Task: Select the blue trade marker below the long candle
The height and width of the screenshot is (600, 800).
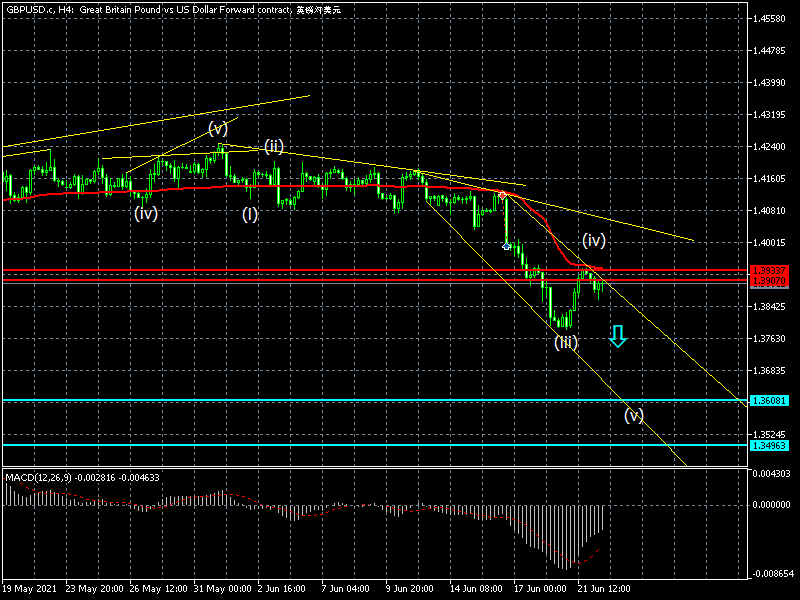Action: point(506,245)
